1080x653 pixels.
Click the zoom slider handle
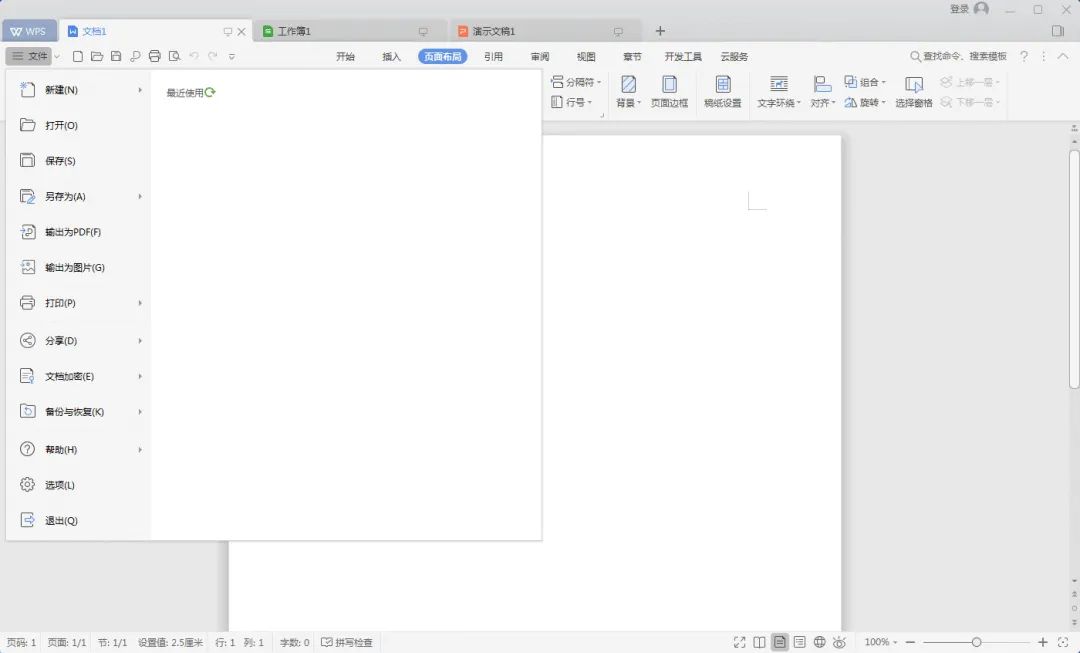pos(976,642)
